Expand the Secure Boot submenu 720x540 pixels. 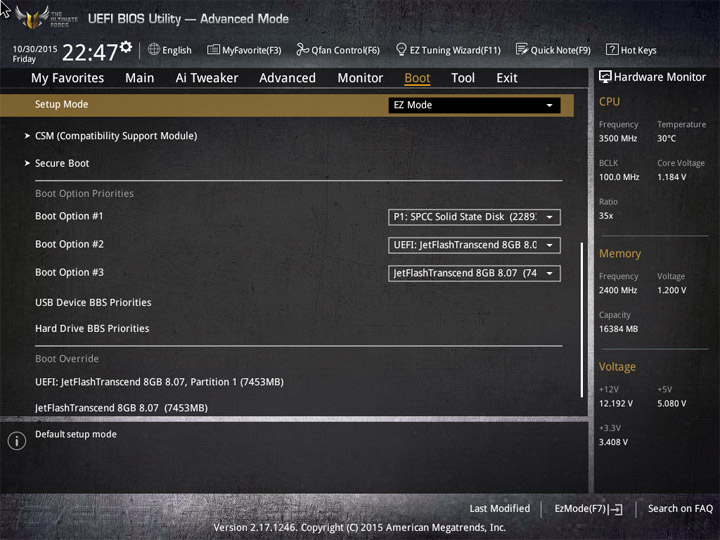click(62, 163)
